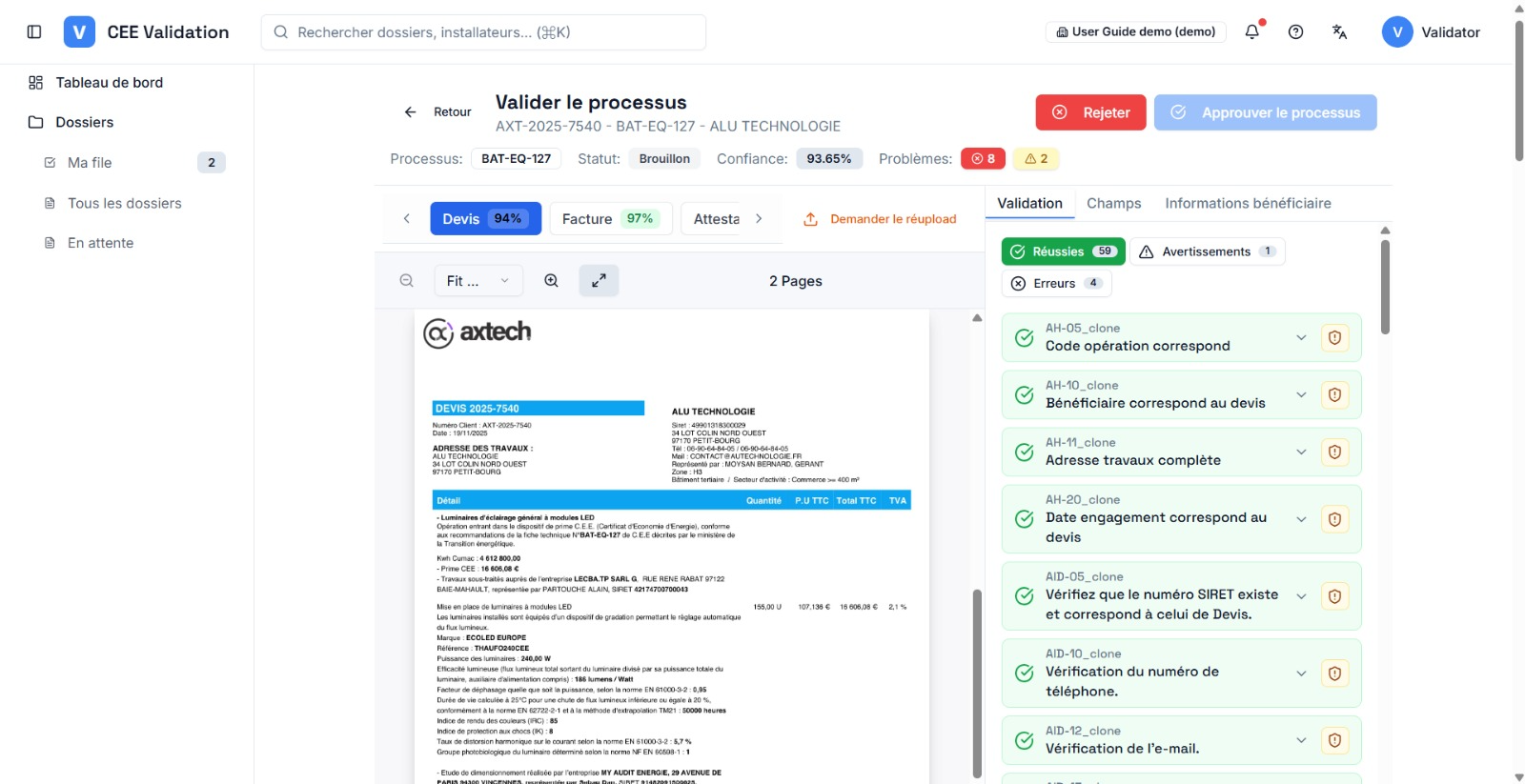This screenshot has height=784, width=1525.
Task: Click the CEE Validation logo
Action: (79, 31)
